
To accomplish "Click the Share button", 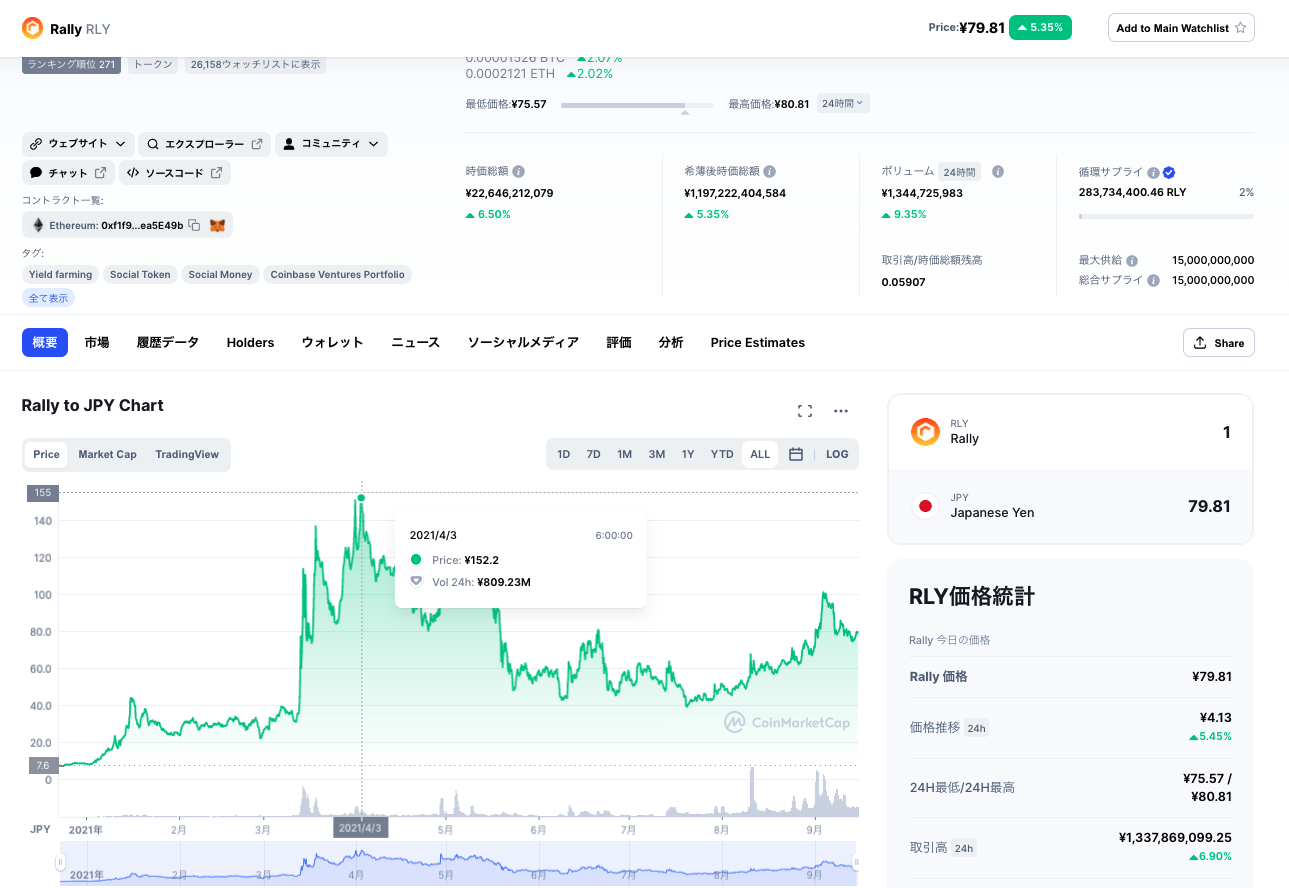I will click(1218, 343).
